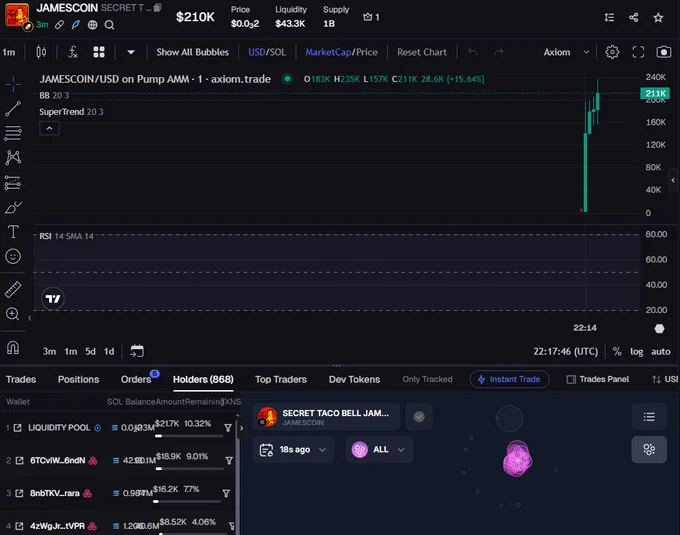This screenshot has width=680, height=535.
Task: Switch to the Trades tab
Action: pos(21,379)
